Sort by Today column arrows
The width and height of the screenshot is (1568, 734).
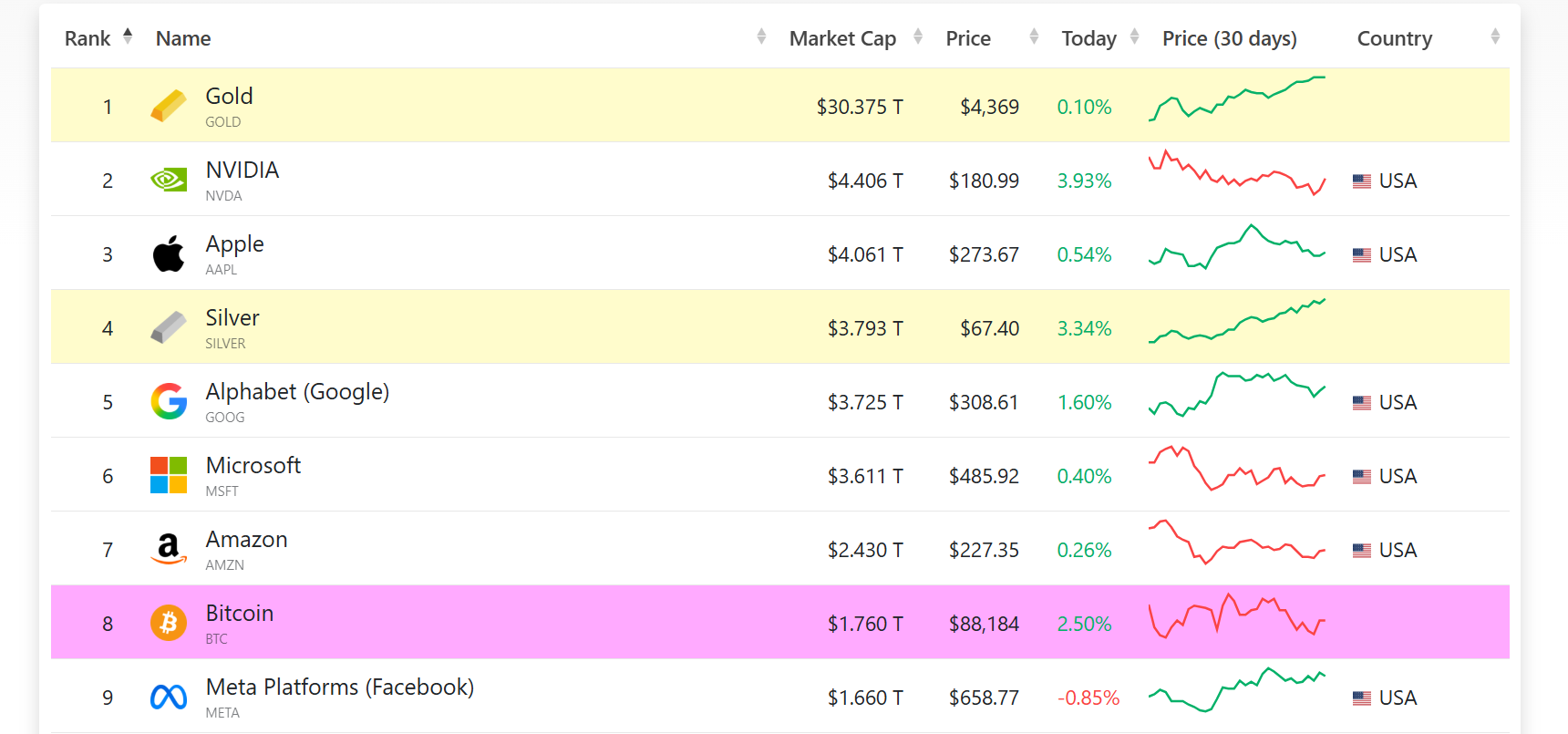coord(1134,36)
